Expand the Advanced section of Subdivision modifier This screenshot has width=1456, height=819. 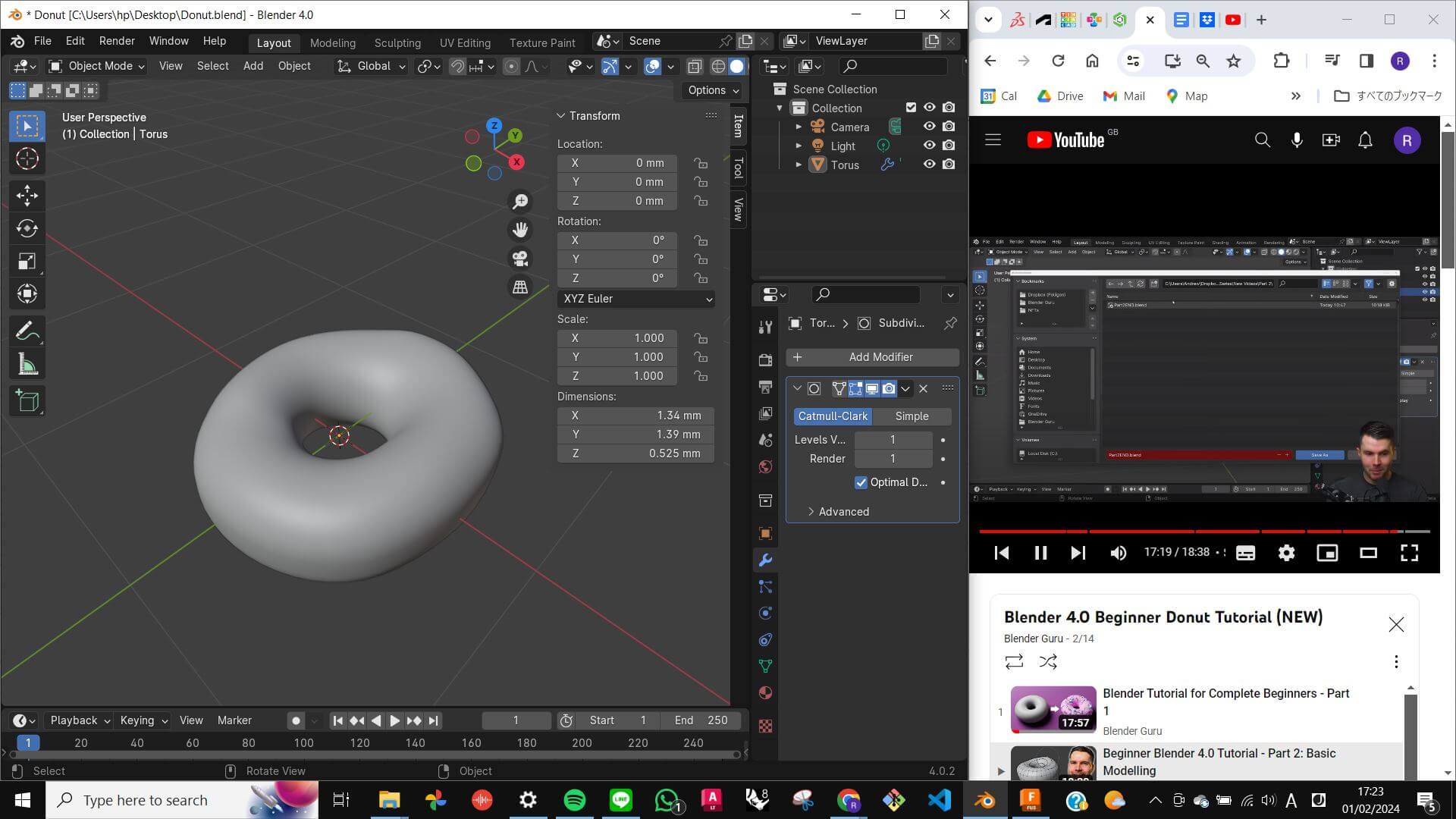(838, 512)
